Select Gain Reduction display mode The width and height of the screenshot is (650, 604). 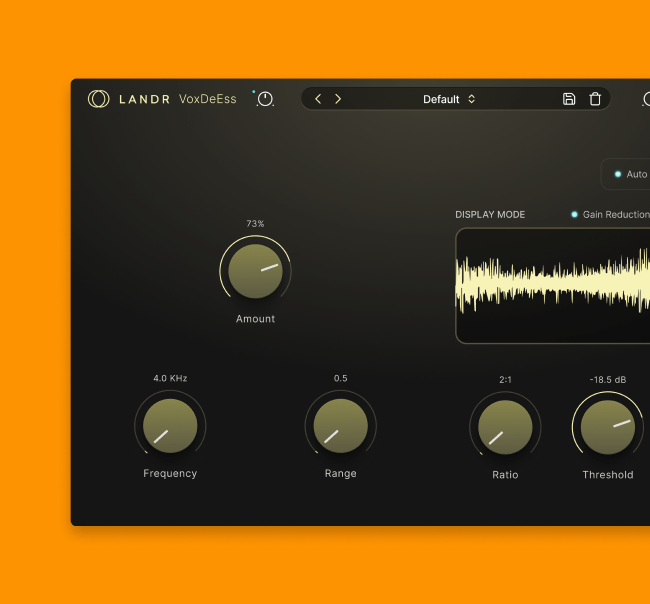coord(611,214)
